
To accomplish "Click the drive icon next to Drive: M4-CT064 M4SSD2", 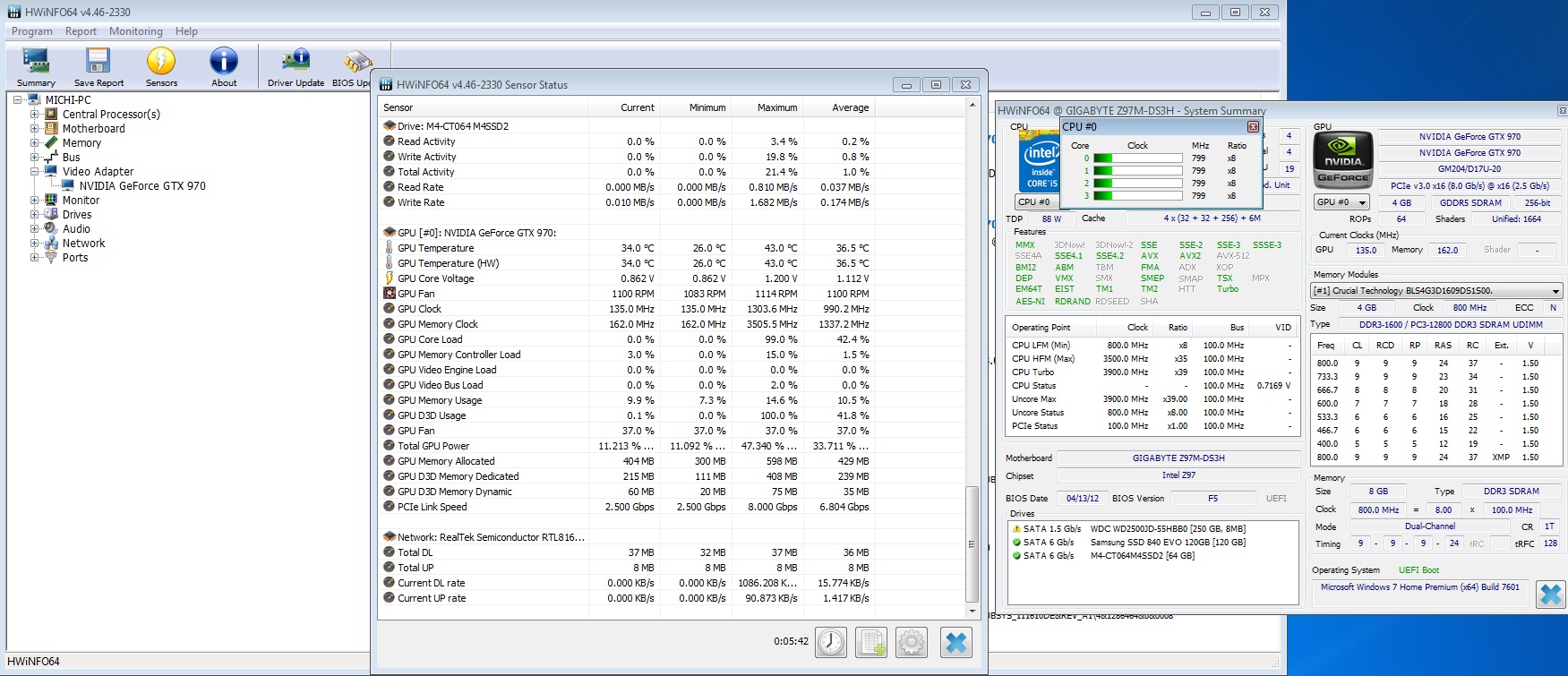I will pos(390,126).
